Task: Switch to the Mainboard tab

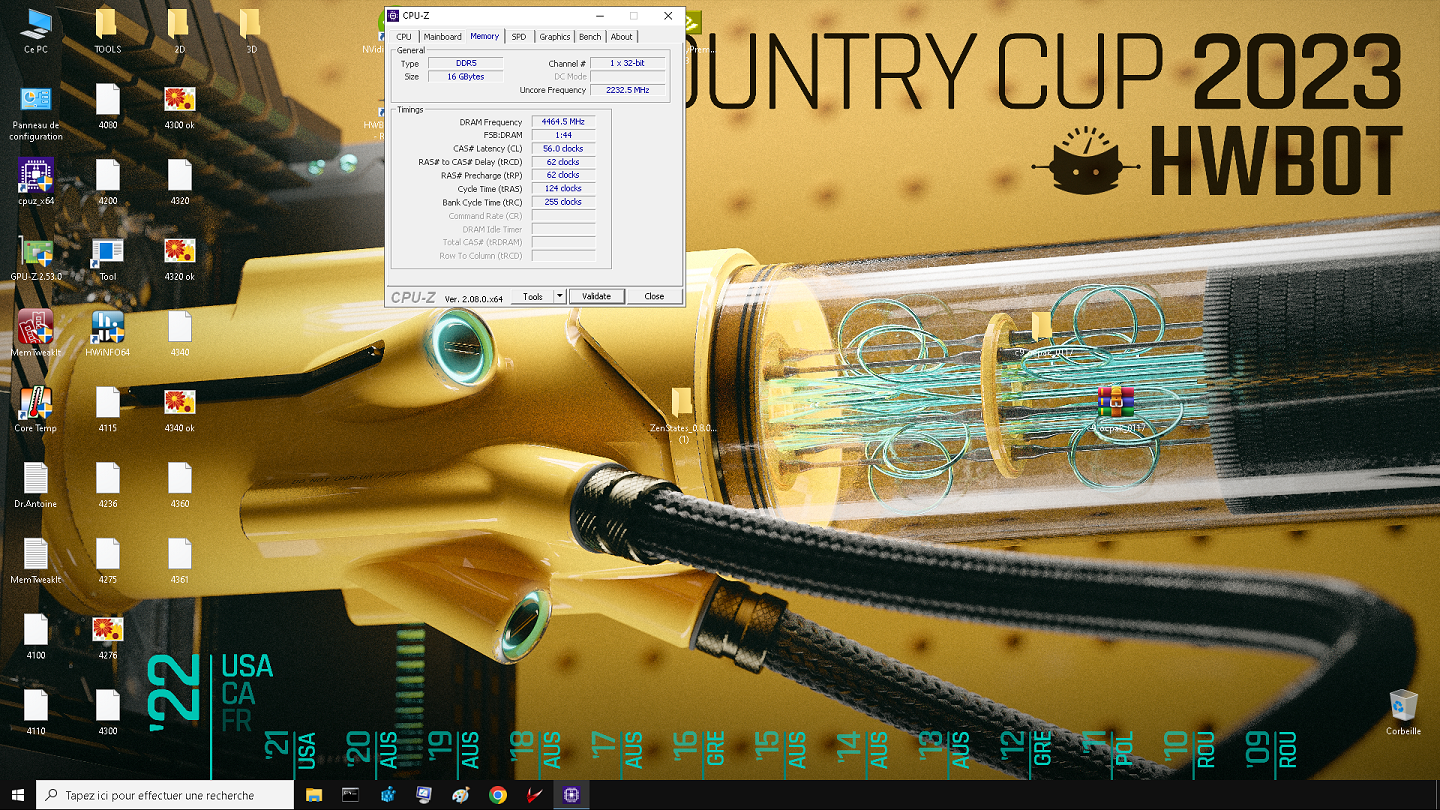Action: click(442, 37)
